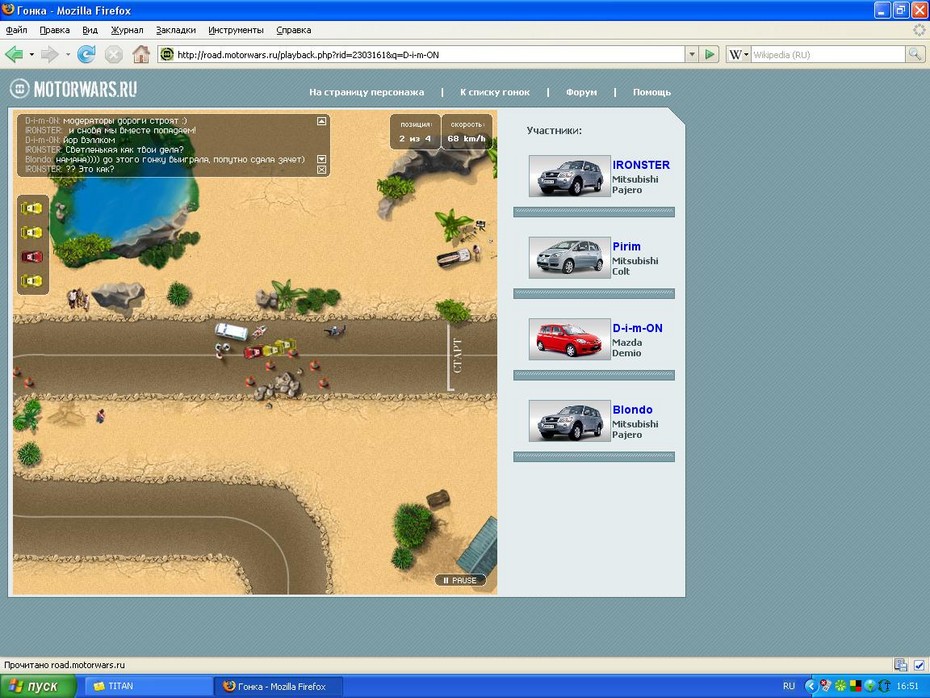
Task: Open the red-cross security alert tray icon
Action: [826, 686]
